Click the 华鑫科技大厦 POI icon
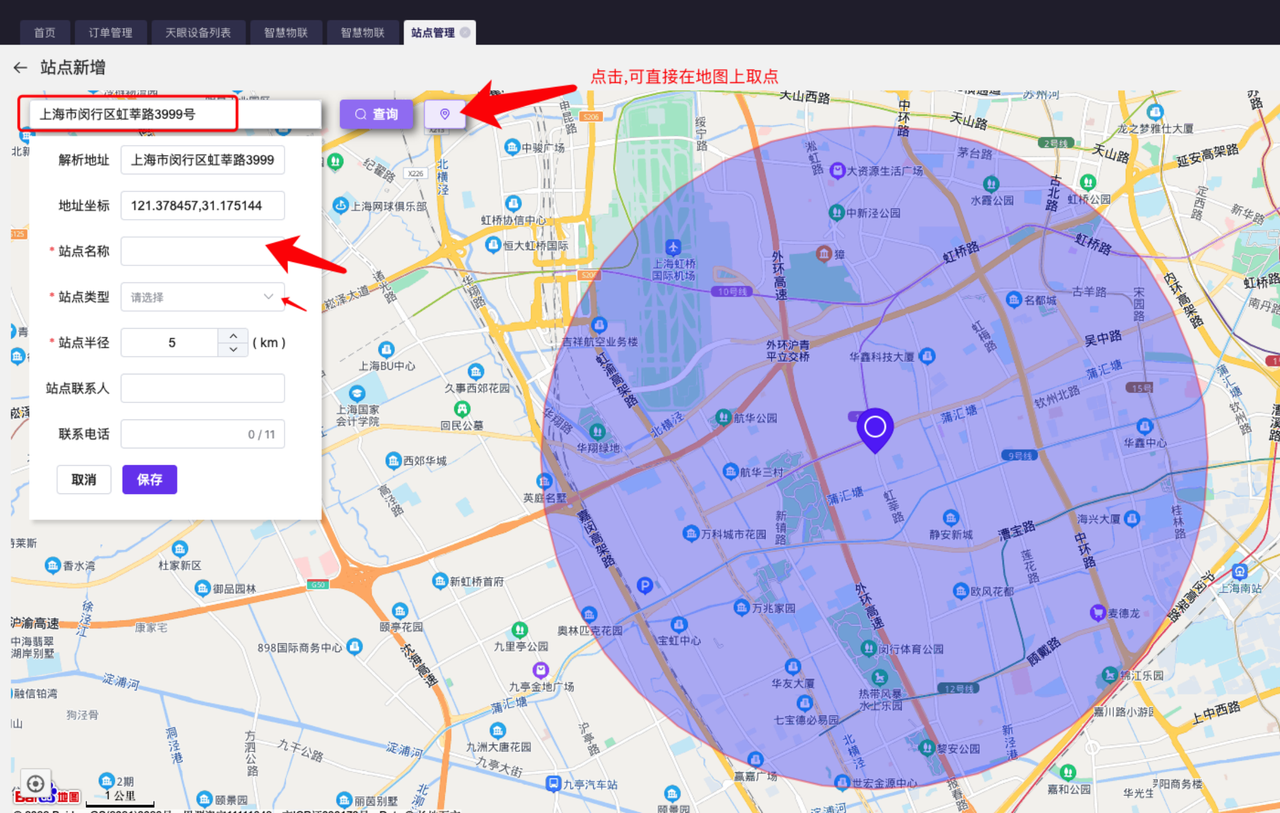This screenshot has width=1280, height=813. click(927, 356)
